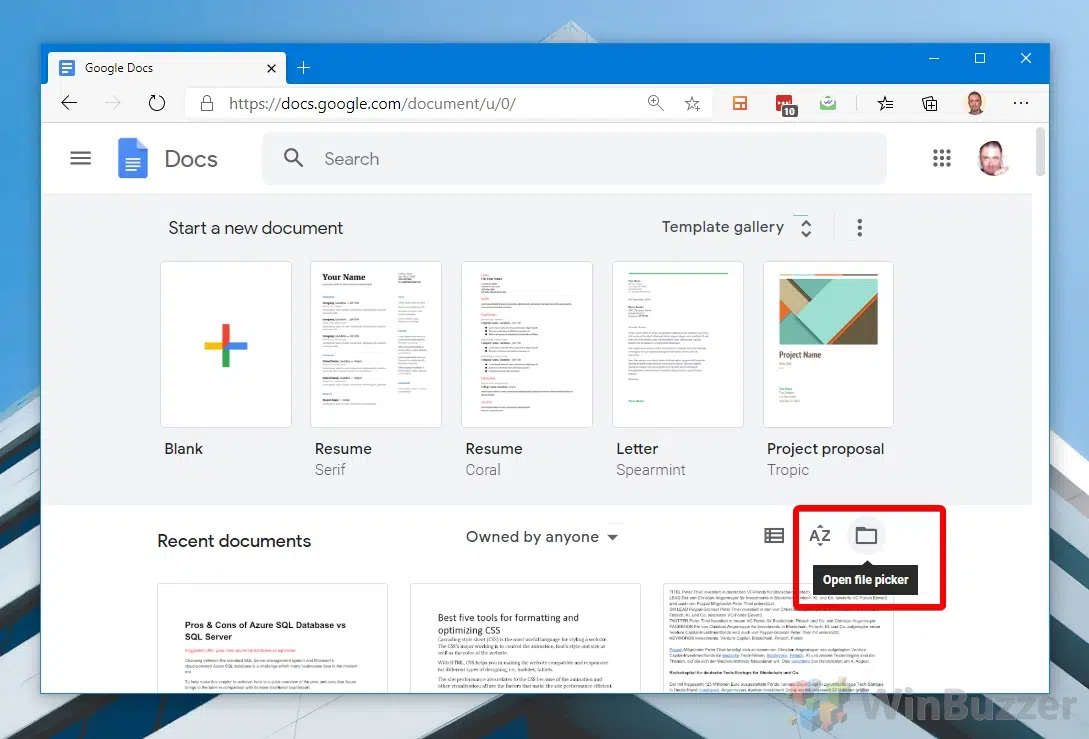Open the AZ sort options
The image size is (1089, 739).
[x=820, y=535]
